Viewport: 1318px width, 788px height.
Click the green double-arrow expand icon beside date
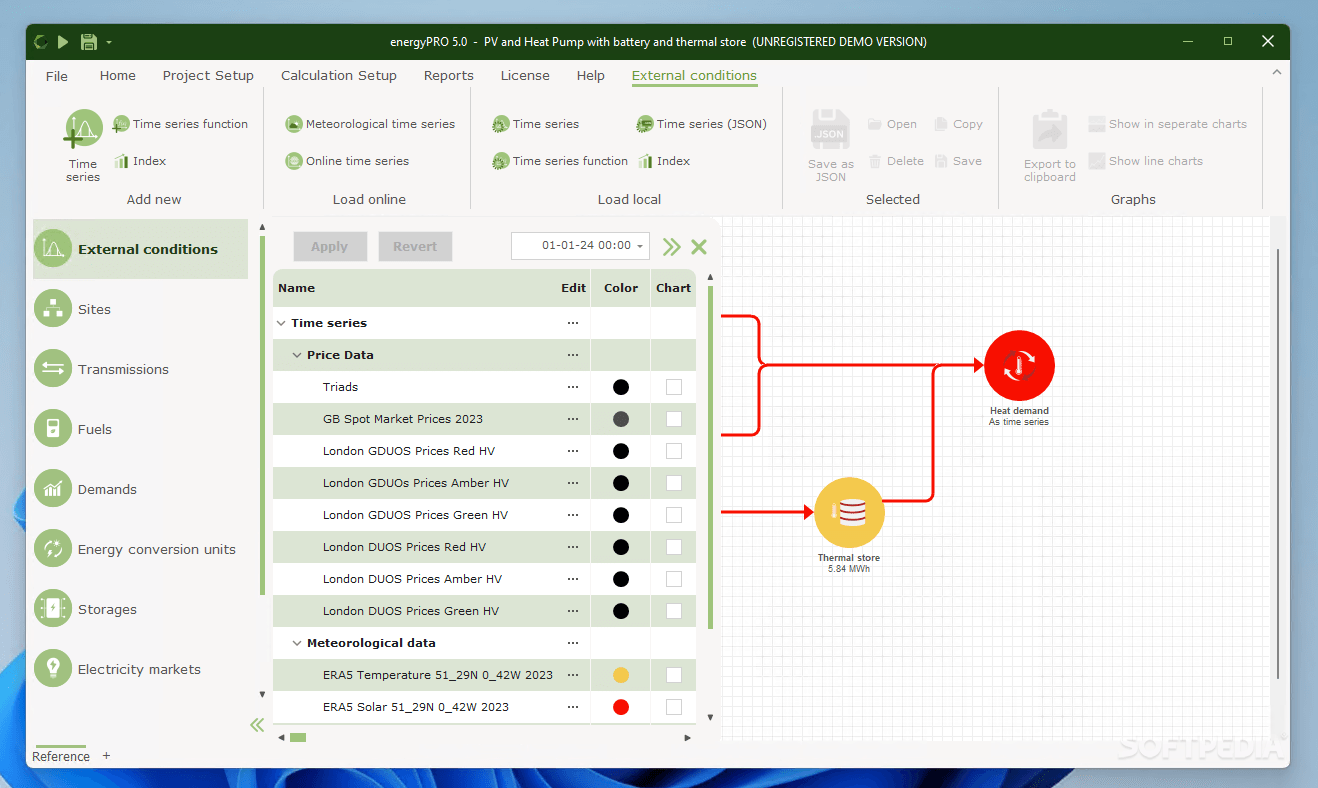click(671, 246)
